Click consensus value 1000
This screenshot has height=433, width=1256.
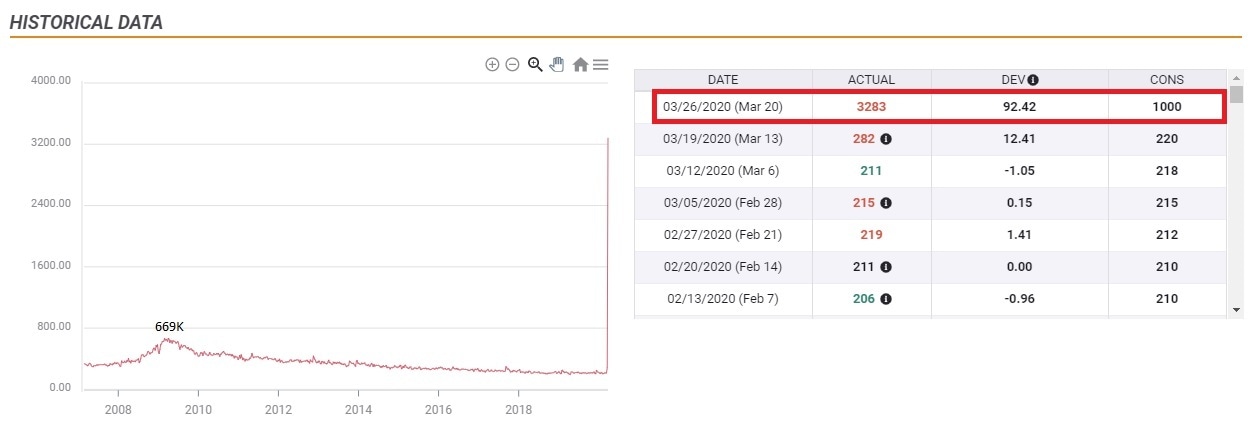[1166, 107]
